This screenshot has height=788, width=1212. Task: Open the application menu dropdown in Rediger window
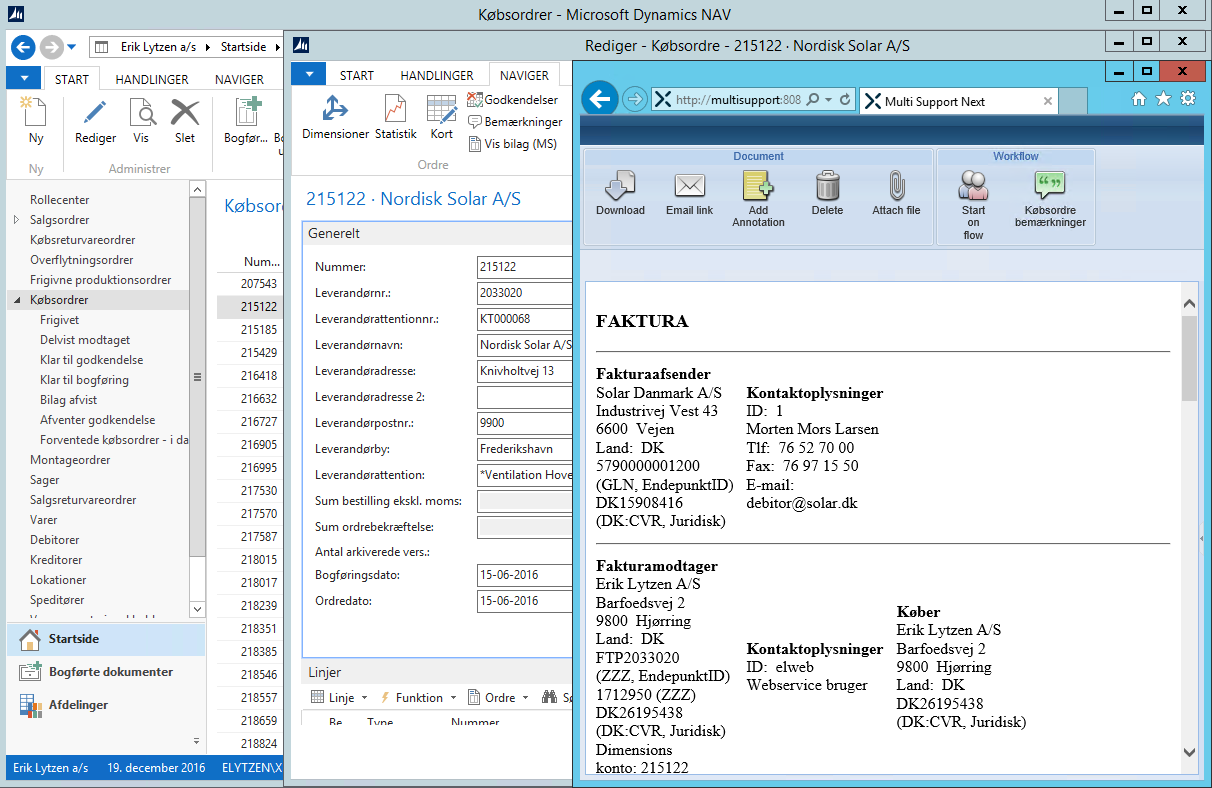pos(309,75)
